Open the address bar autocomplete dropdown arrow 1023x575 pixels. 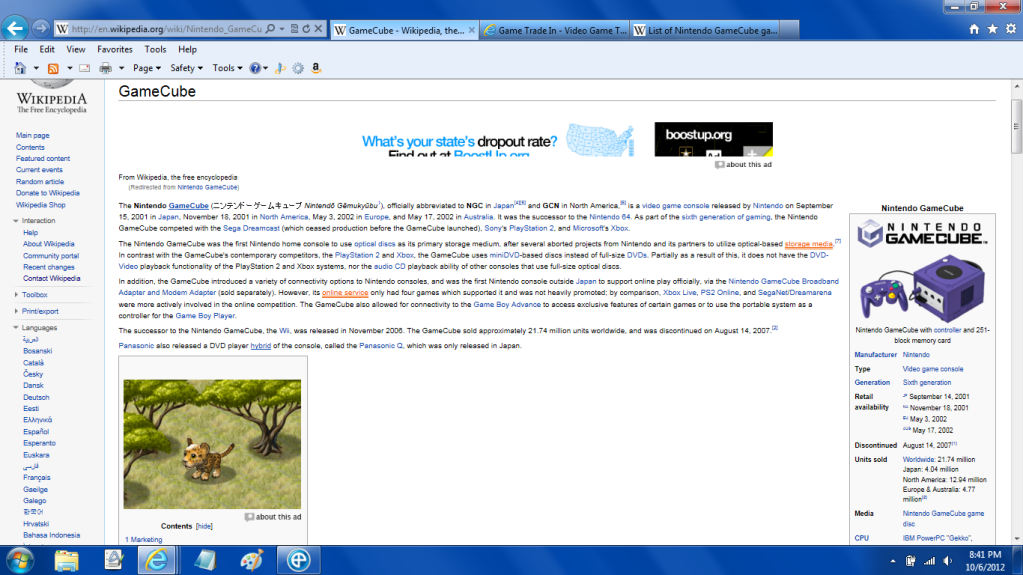pyautogui.click(x=282, y=29)
